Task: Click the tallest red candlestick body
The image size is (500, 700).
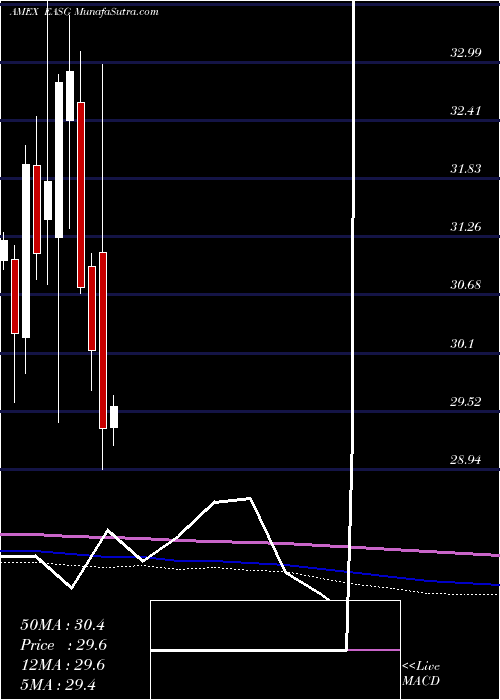Action: point(81,195)
